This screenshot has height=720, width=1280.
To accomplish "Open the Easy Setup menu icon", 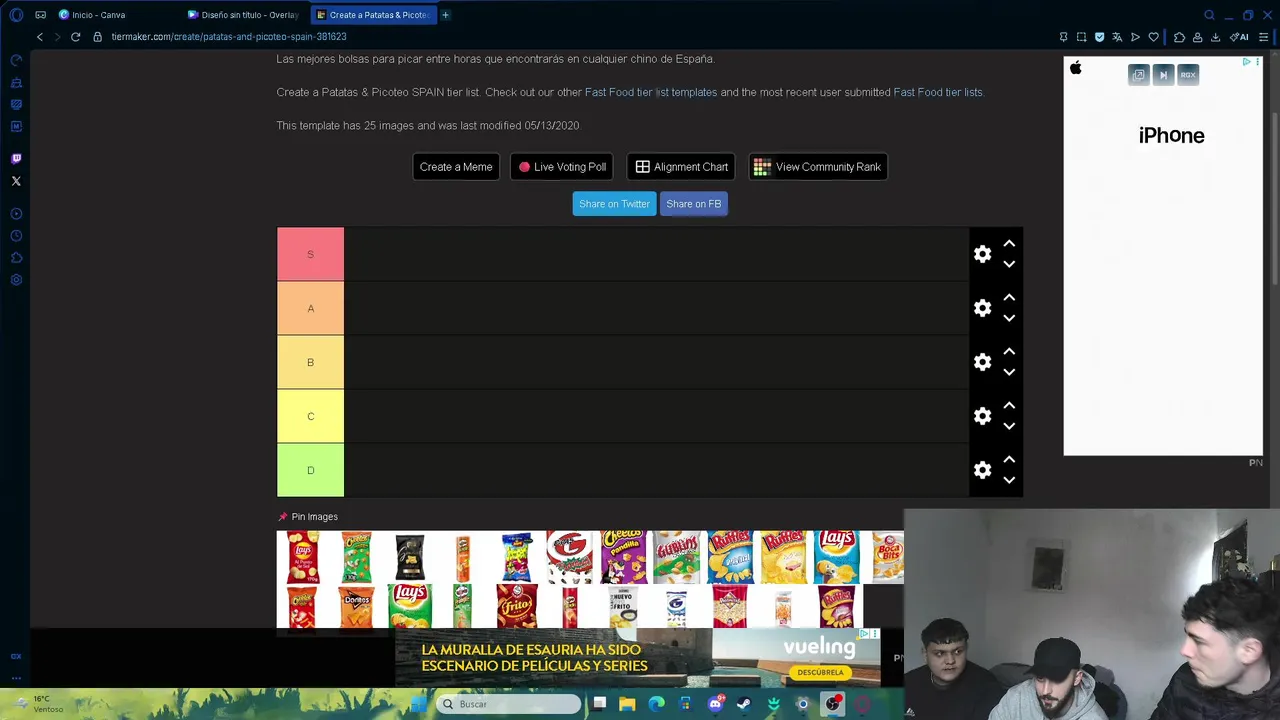I will 1263,37.
